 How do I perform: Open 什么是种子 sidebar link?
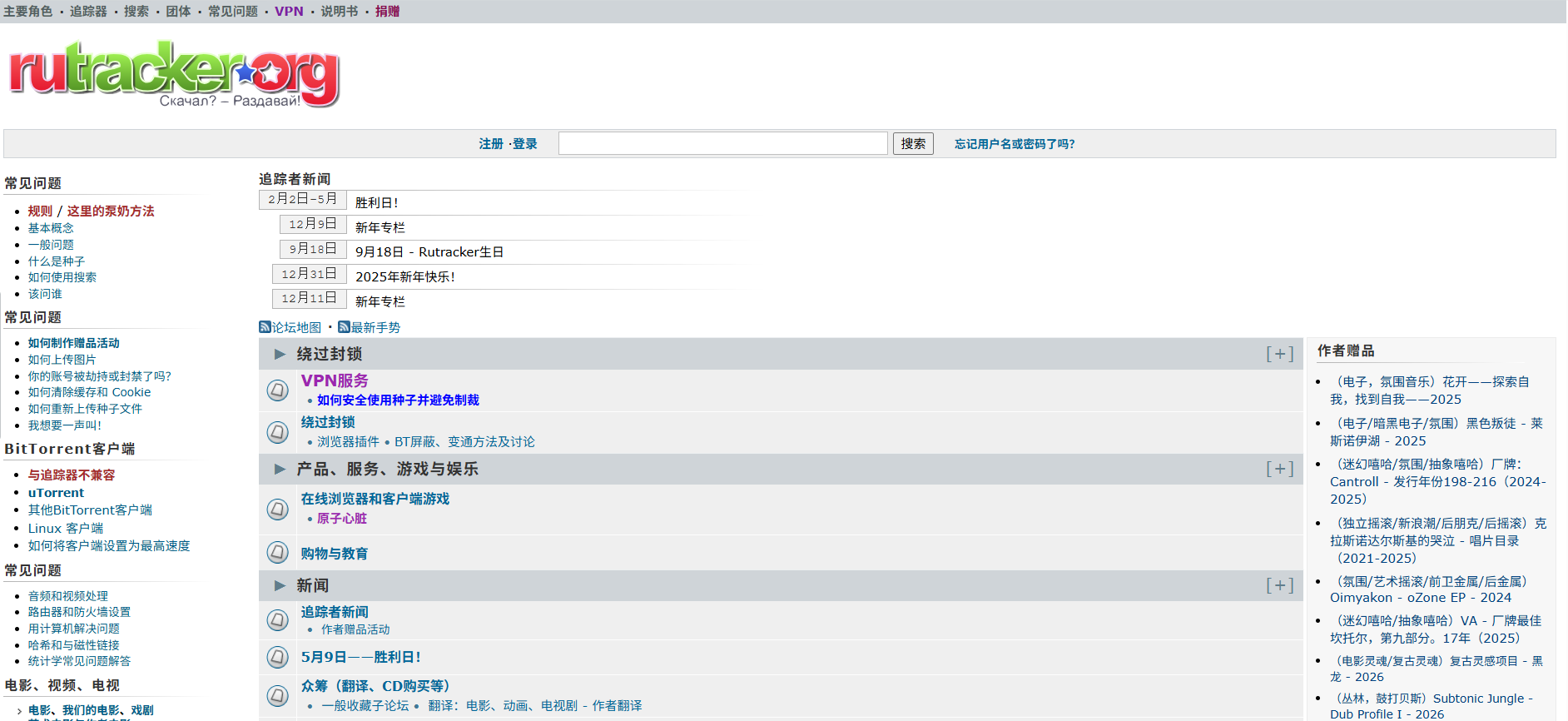point(57,261)
